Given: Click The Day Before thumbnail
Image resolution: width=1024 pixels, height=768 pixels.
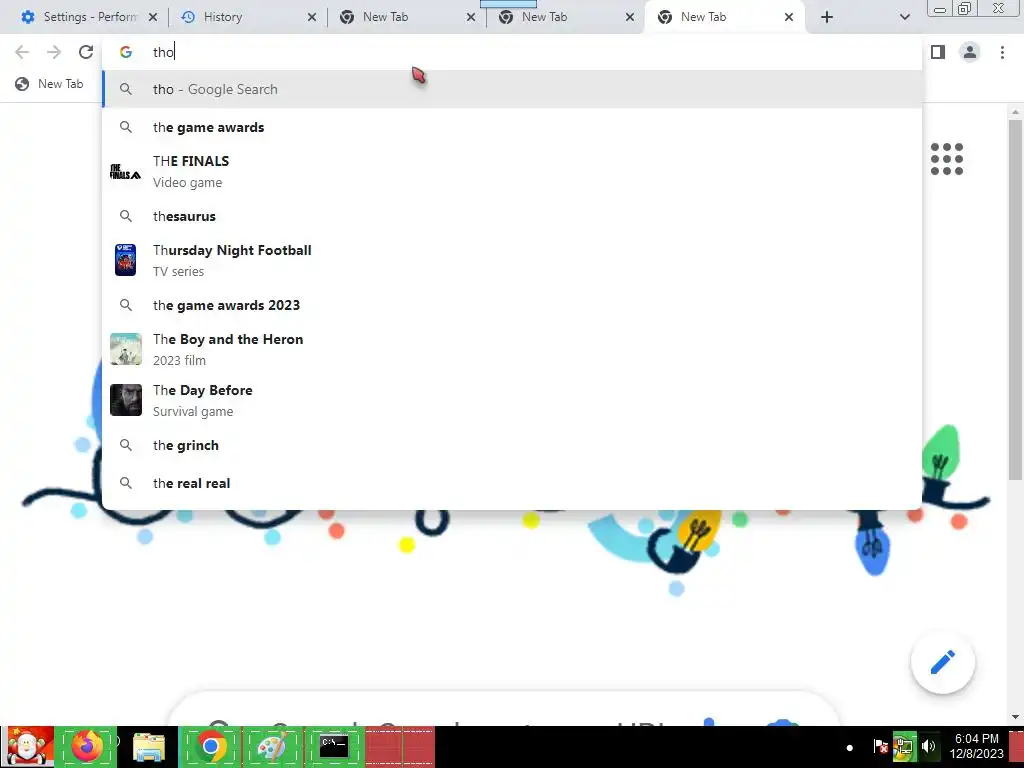Looking at the screenshot, I should coord(125,400).
